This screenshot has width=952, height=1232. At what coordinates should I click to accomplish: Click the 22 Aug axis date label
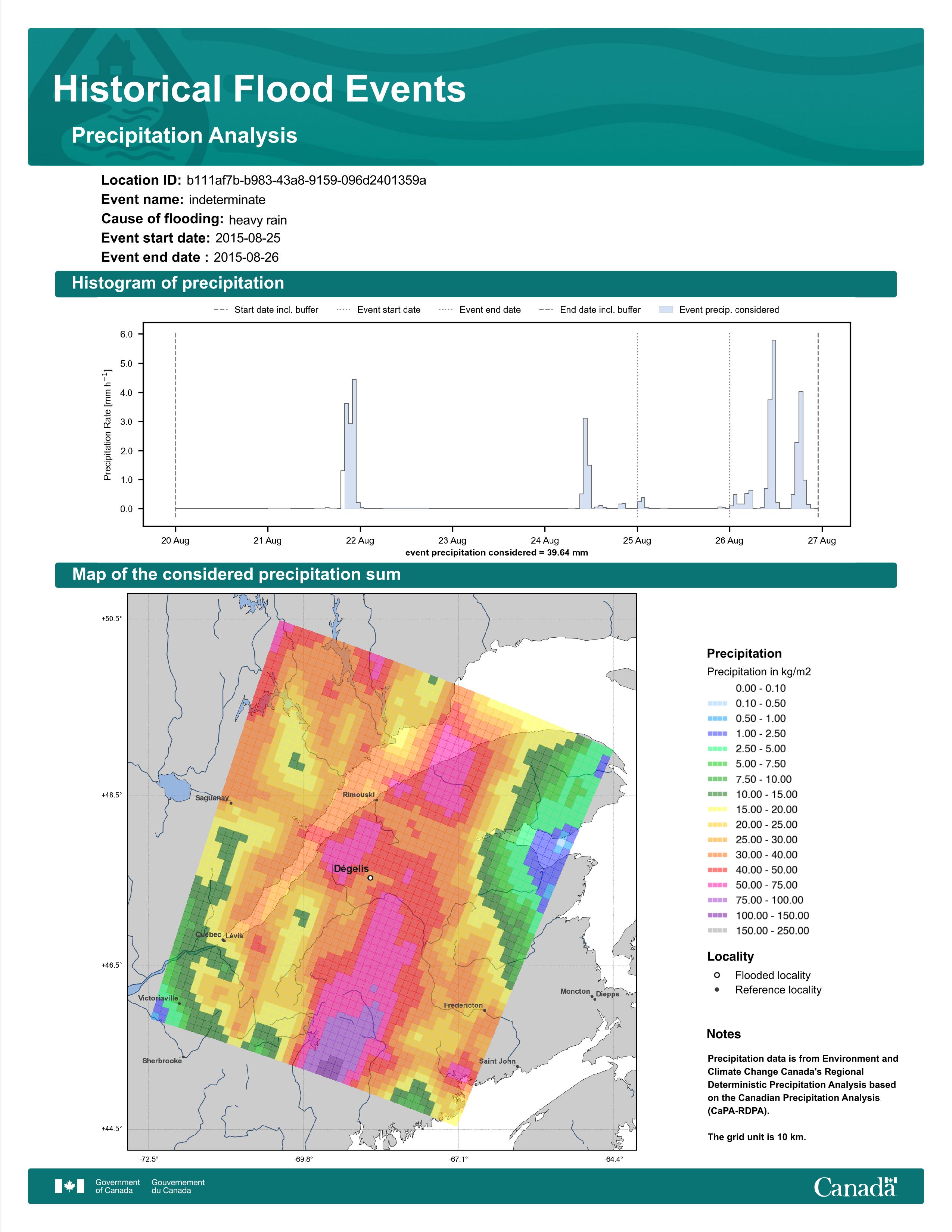pyautogui.click(x=360, y=541)
